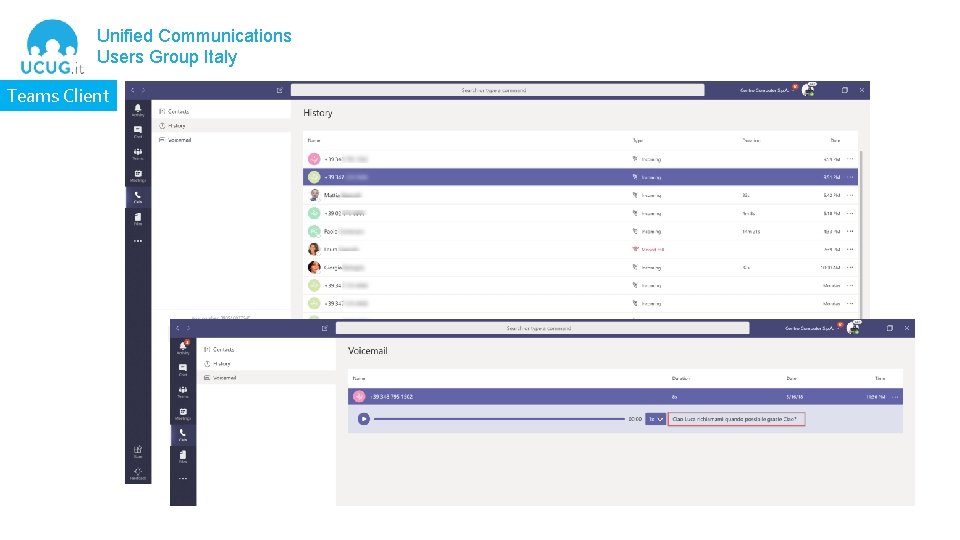Select Calls in the Voicemail window sidebar
This screenshot has width=960, height=540.
[183, 435]
